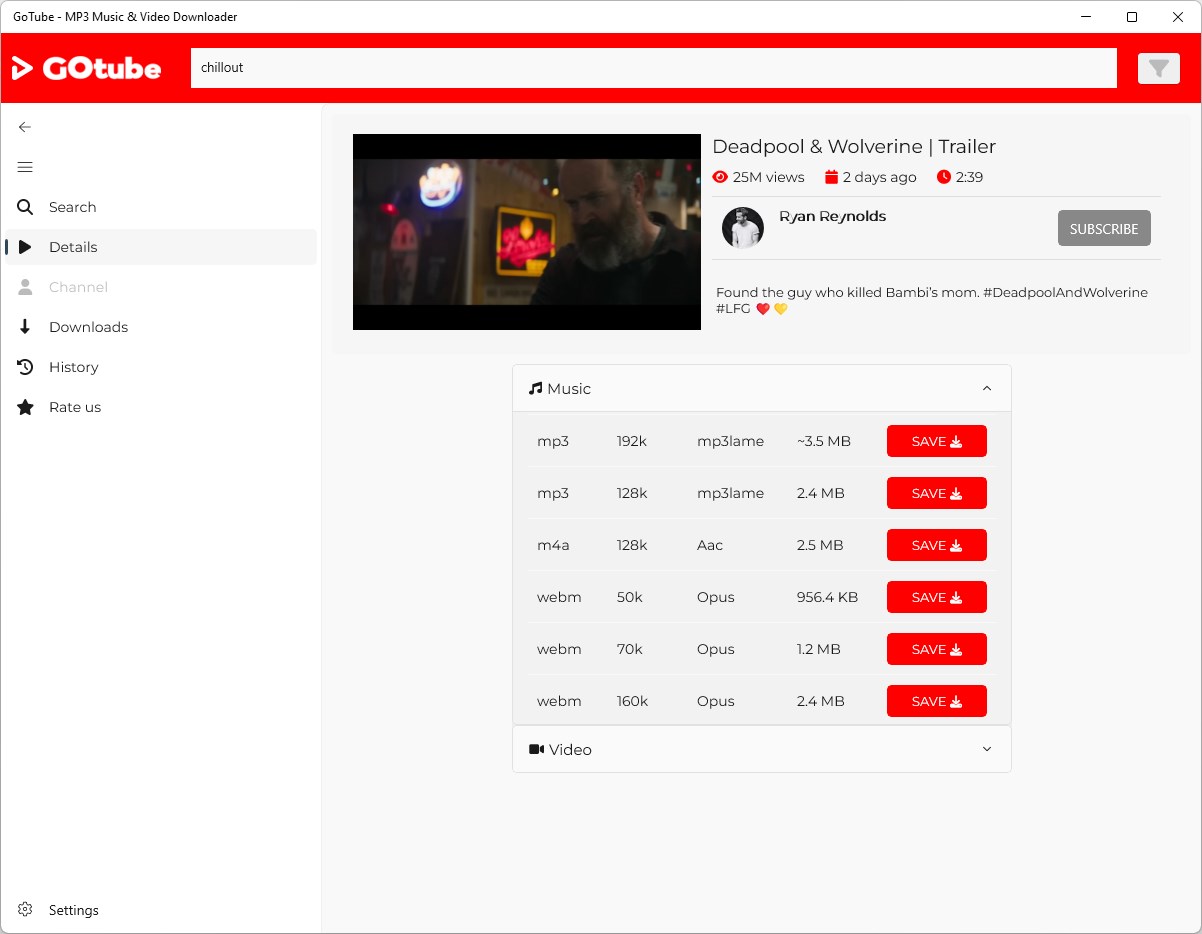The height and width of the screenshot is (934, 1202).
Task: Open the search filter funnel button
Action: pyautogui.click(x=1159, y=68)
